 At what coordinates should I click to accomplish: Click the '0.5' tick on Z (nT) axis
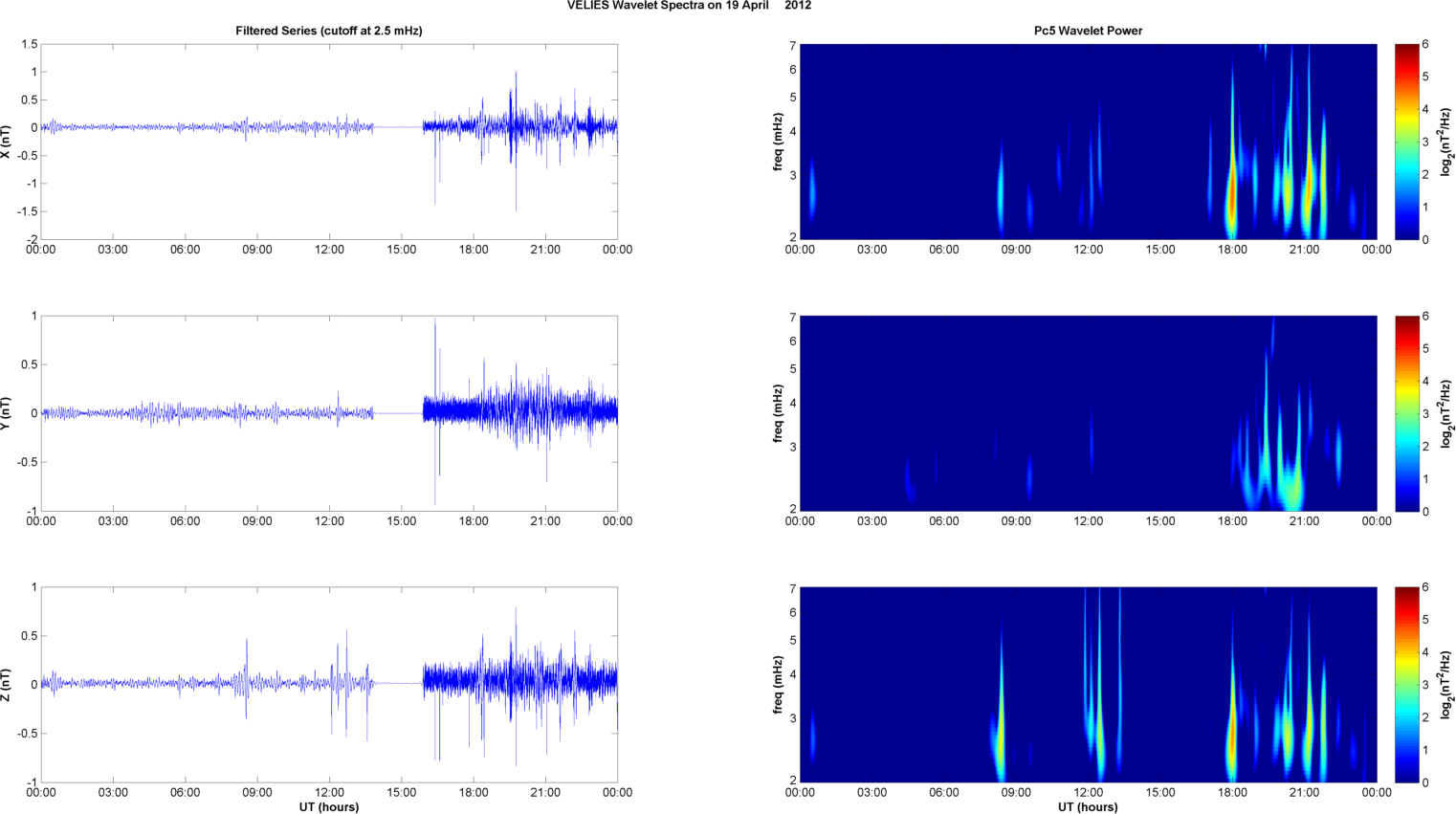(x=29, y=636)
